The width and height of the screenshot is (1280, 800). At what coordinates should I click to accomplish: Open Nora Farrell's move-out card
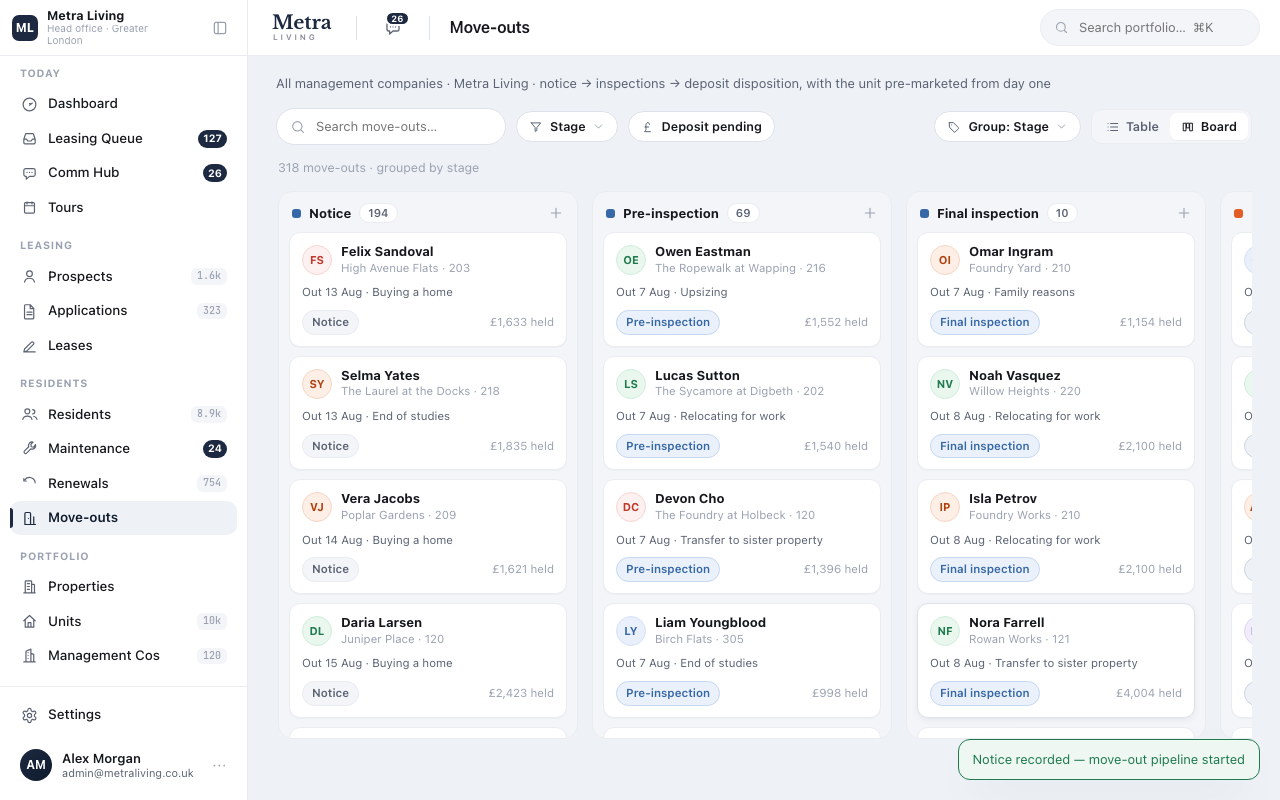point(1056,660)
